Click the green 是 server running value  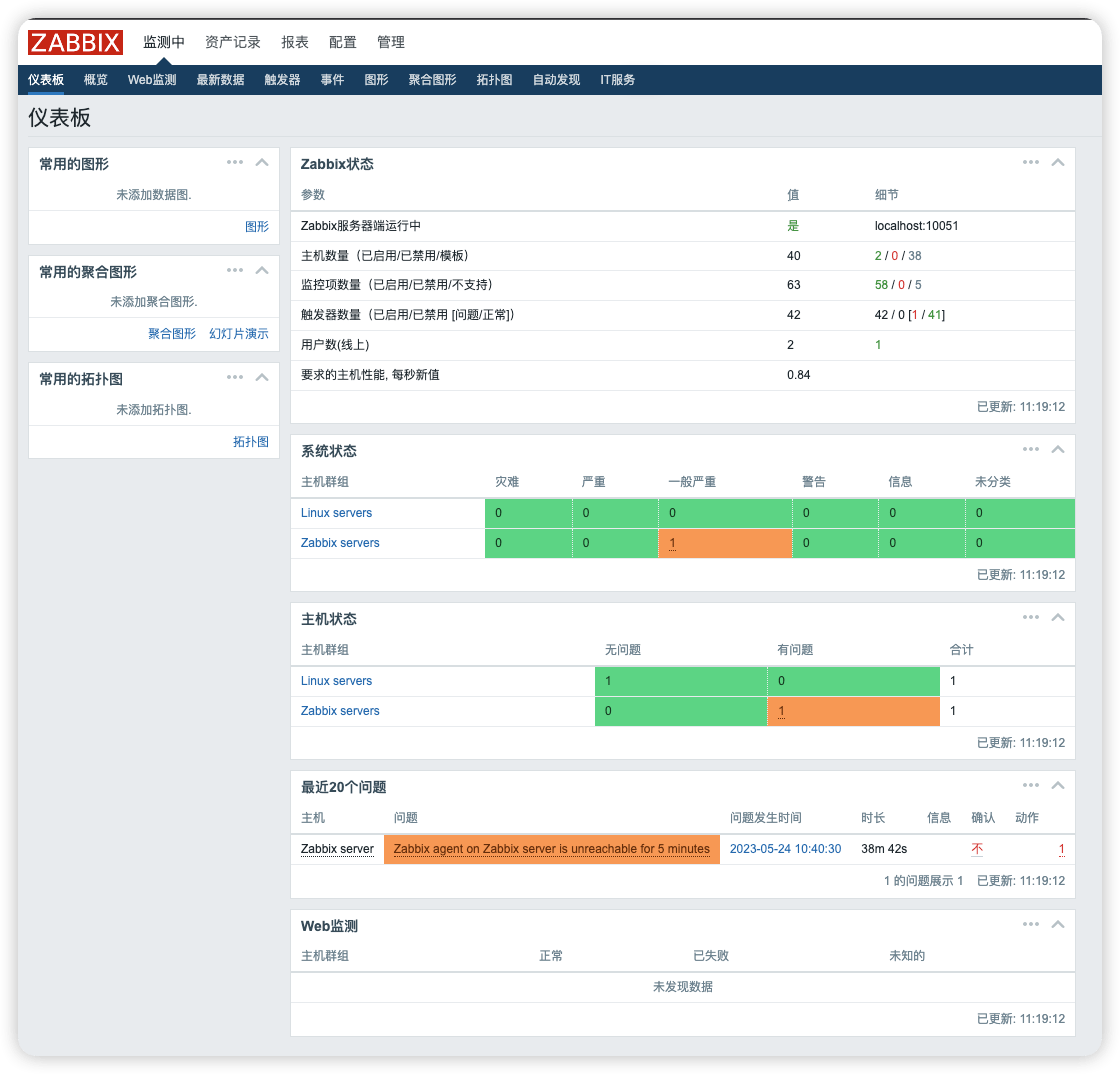[793, 226]
